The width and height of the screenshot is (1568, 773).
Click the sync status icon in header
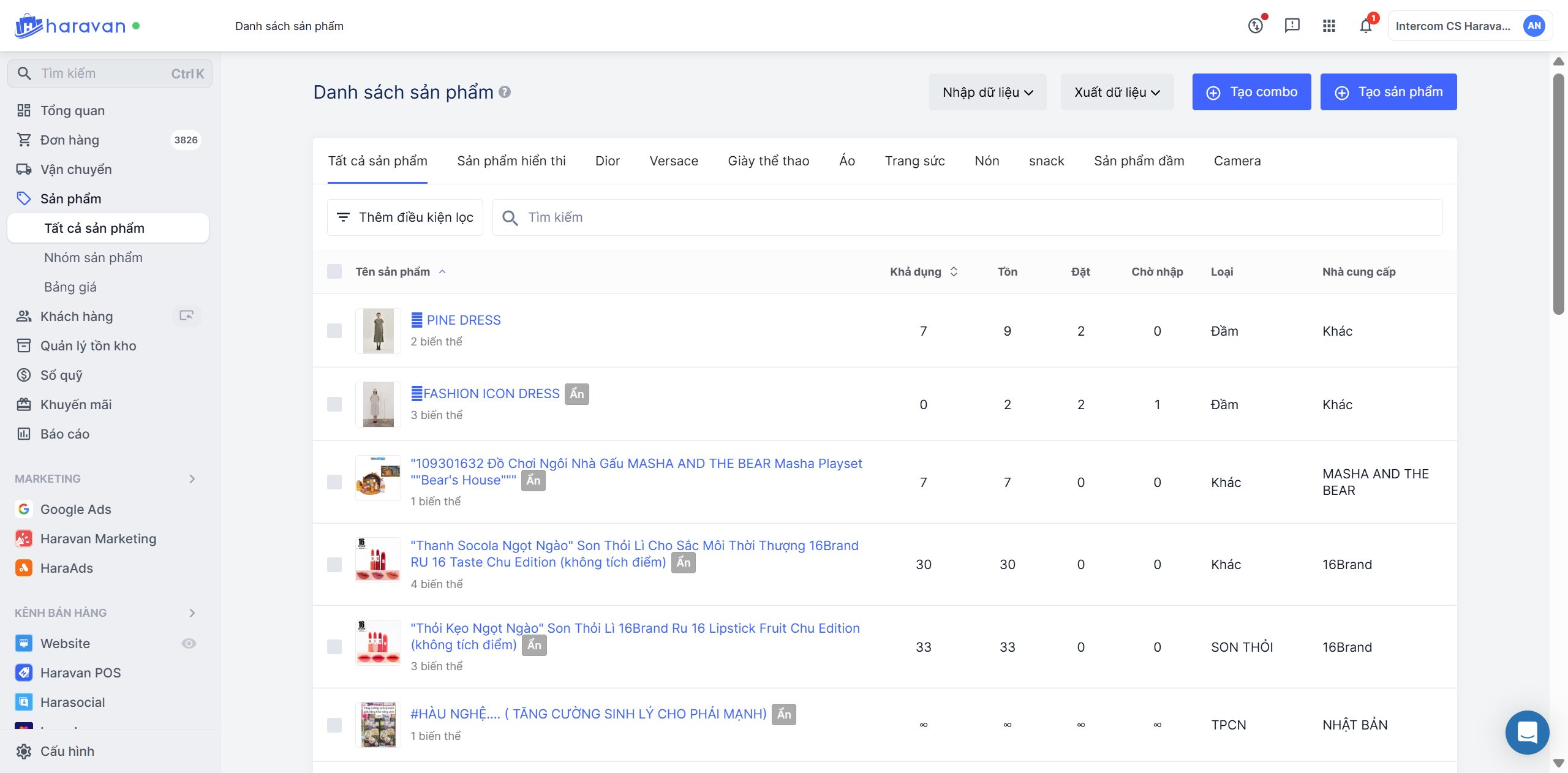(1255, 26)
